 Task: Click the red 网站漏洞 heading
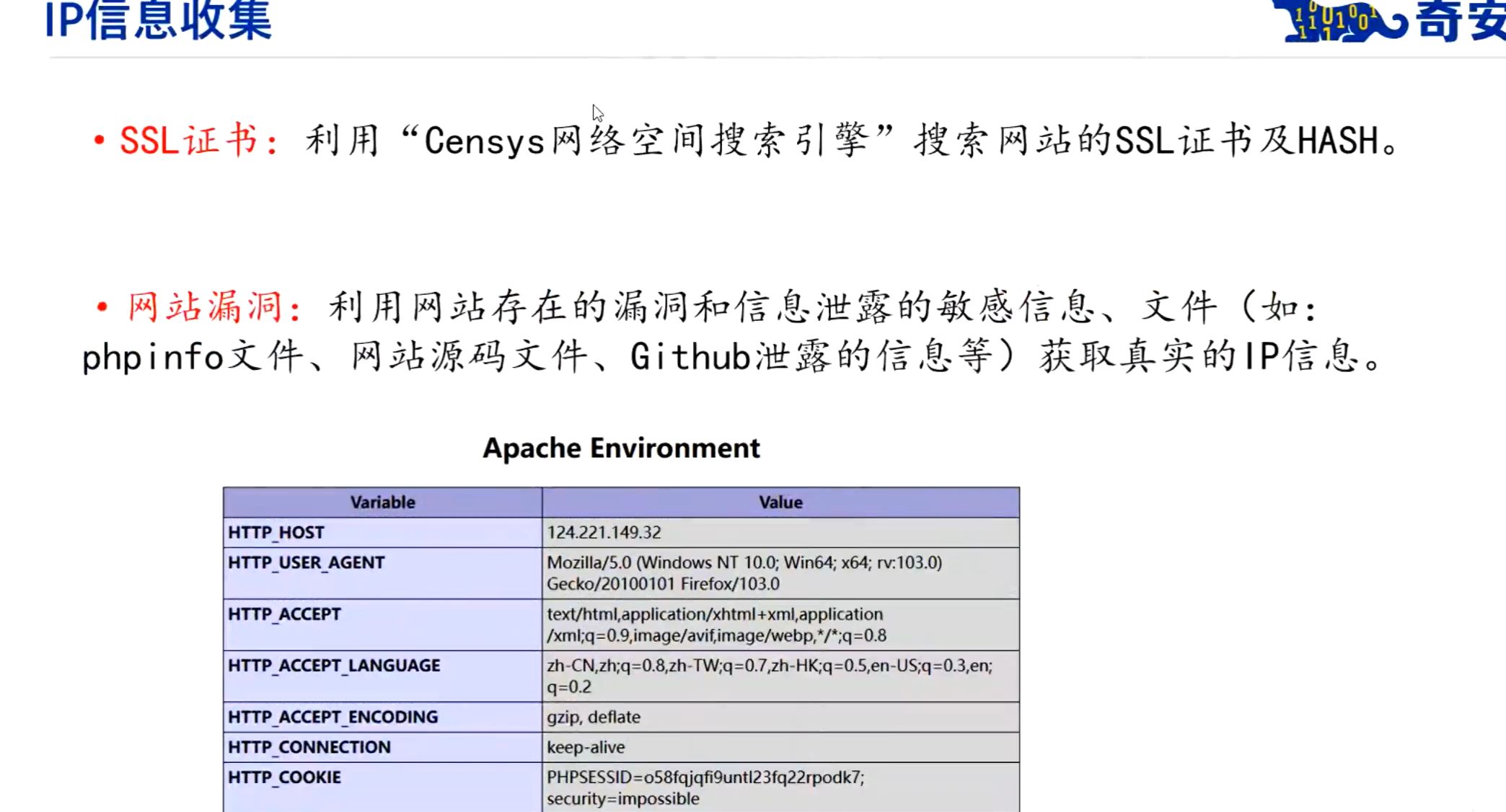205,307
